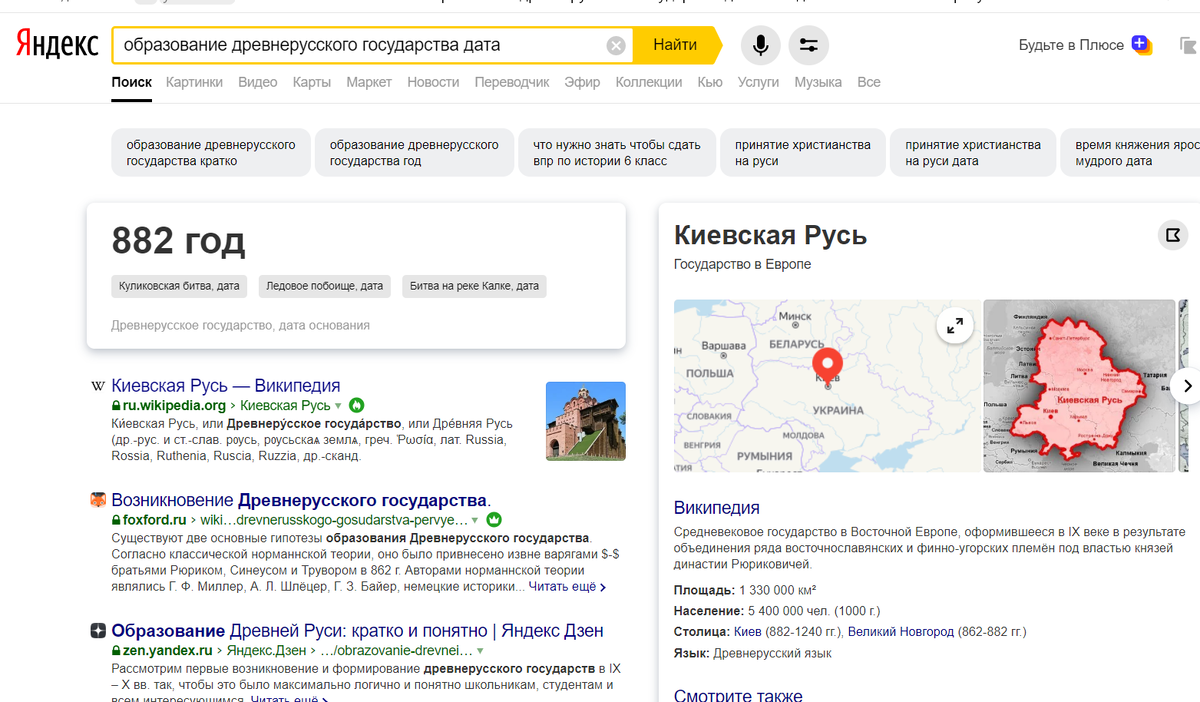Viewport: 1200px width, 702px height.
Task: Open the Переводчик tab
Action: click(512, 82)
